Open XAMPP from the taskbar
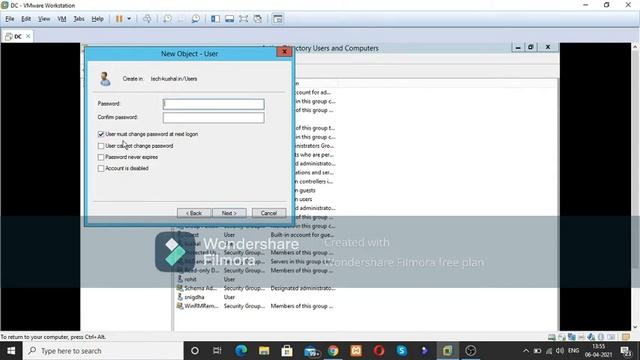This screenshot has width=640, height=360. coord(356,351)
